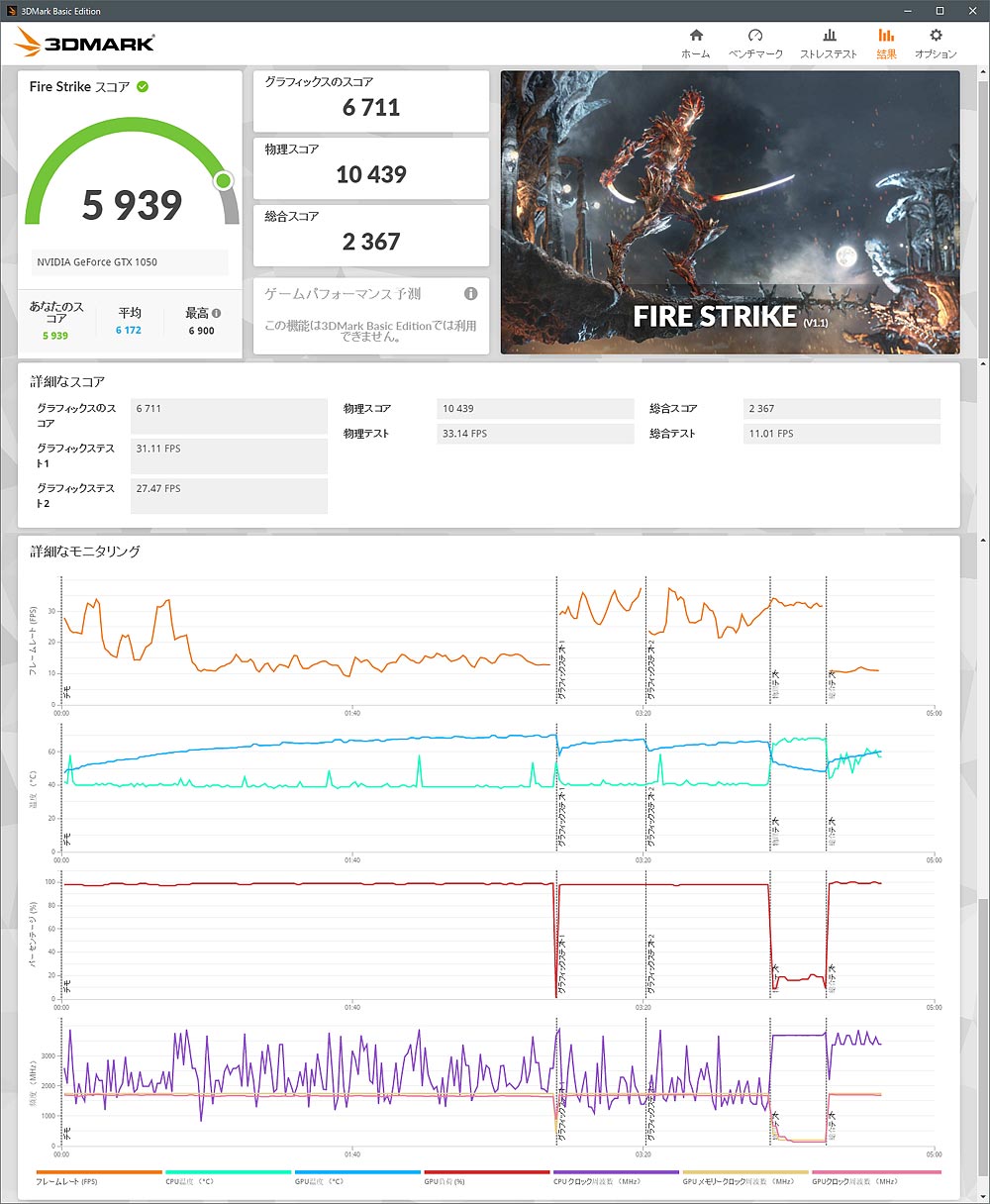
Task: Click the large 5 939 gauge score
Action: tap(132, 205)
